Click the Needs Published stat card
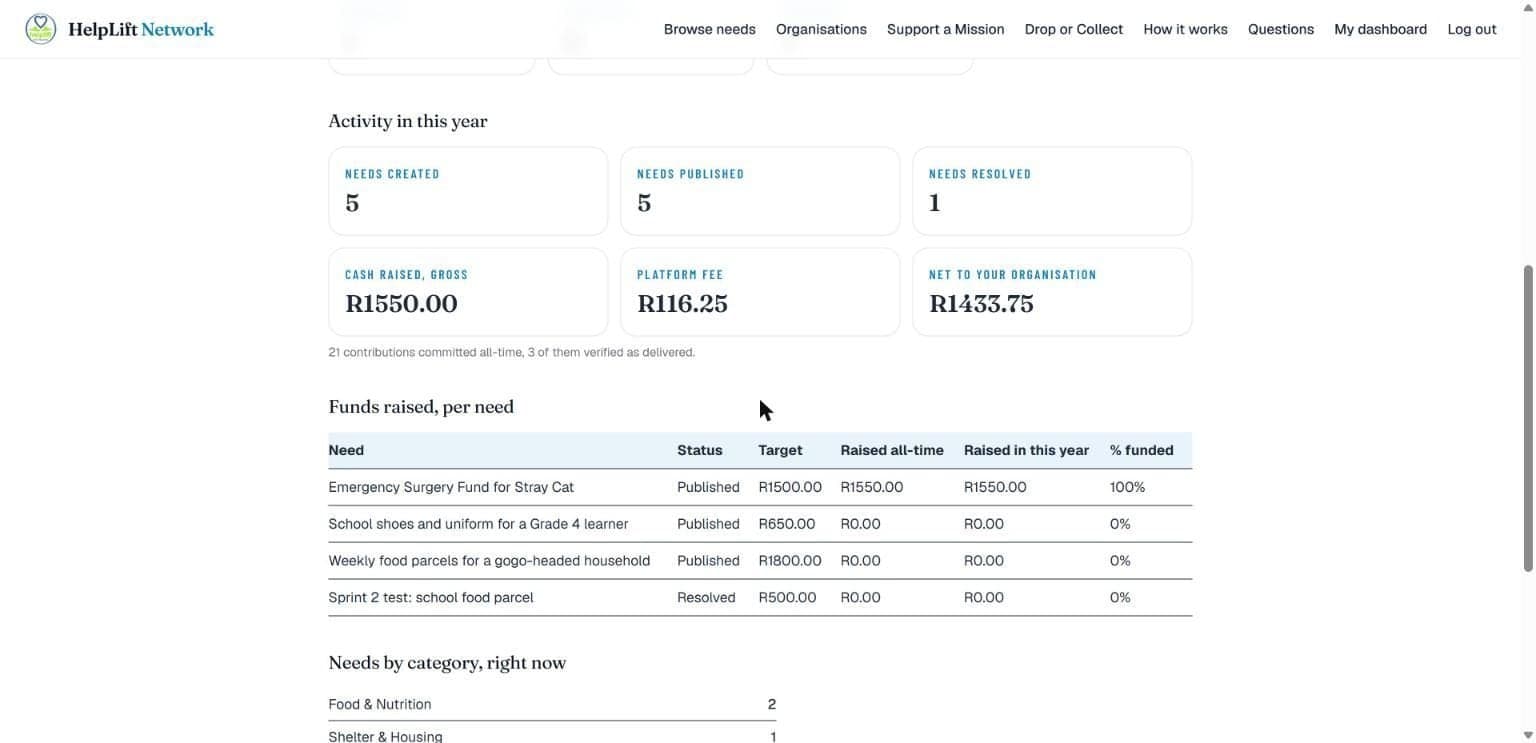1536x743 pixels. click(x=760, y=191)
